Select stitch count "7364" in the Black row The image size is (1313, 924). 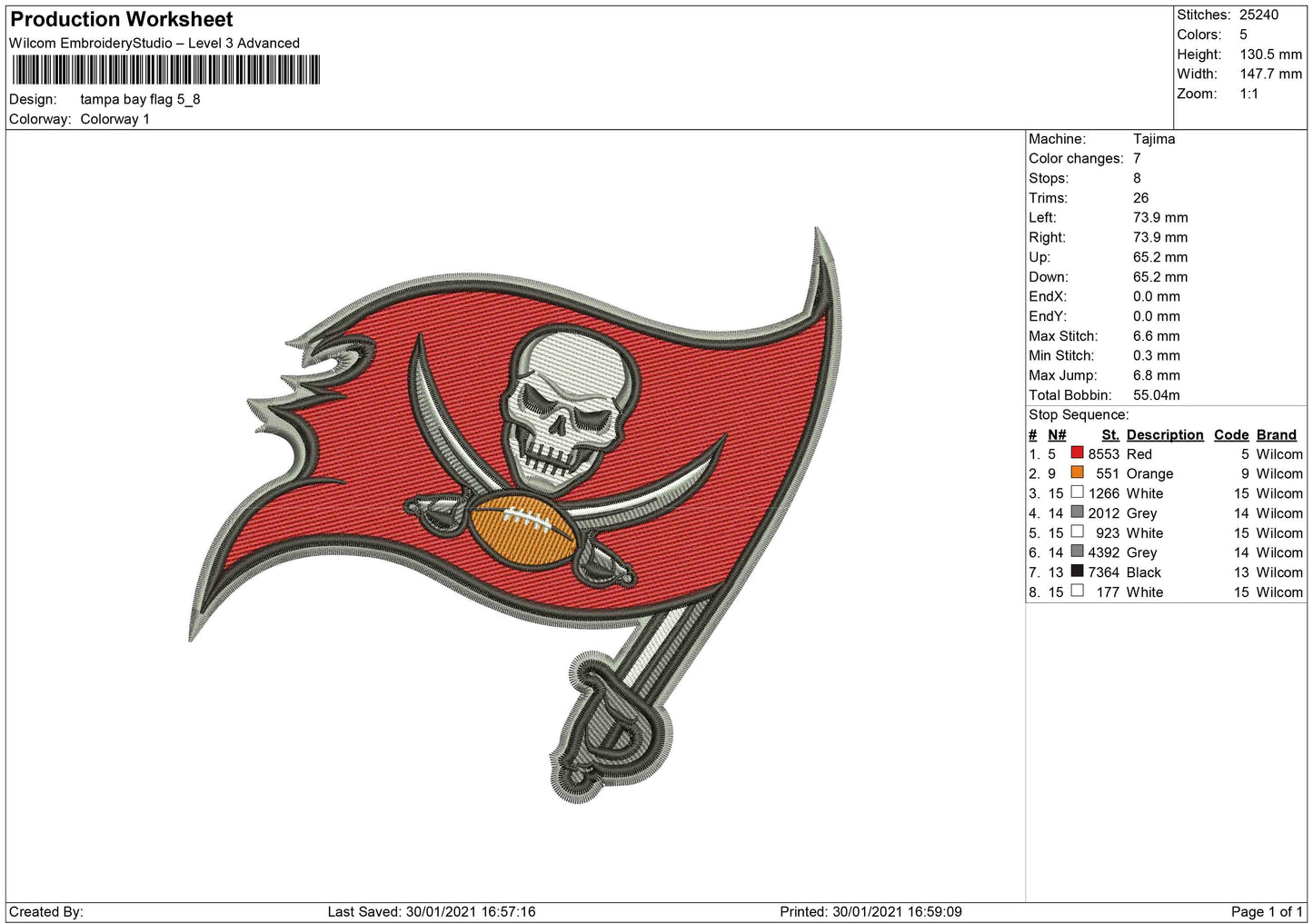(1104, 572)
